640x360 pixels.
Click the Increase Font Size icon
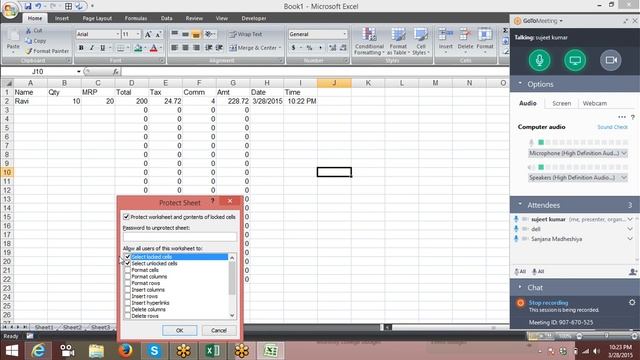(148, 34)
